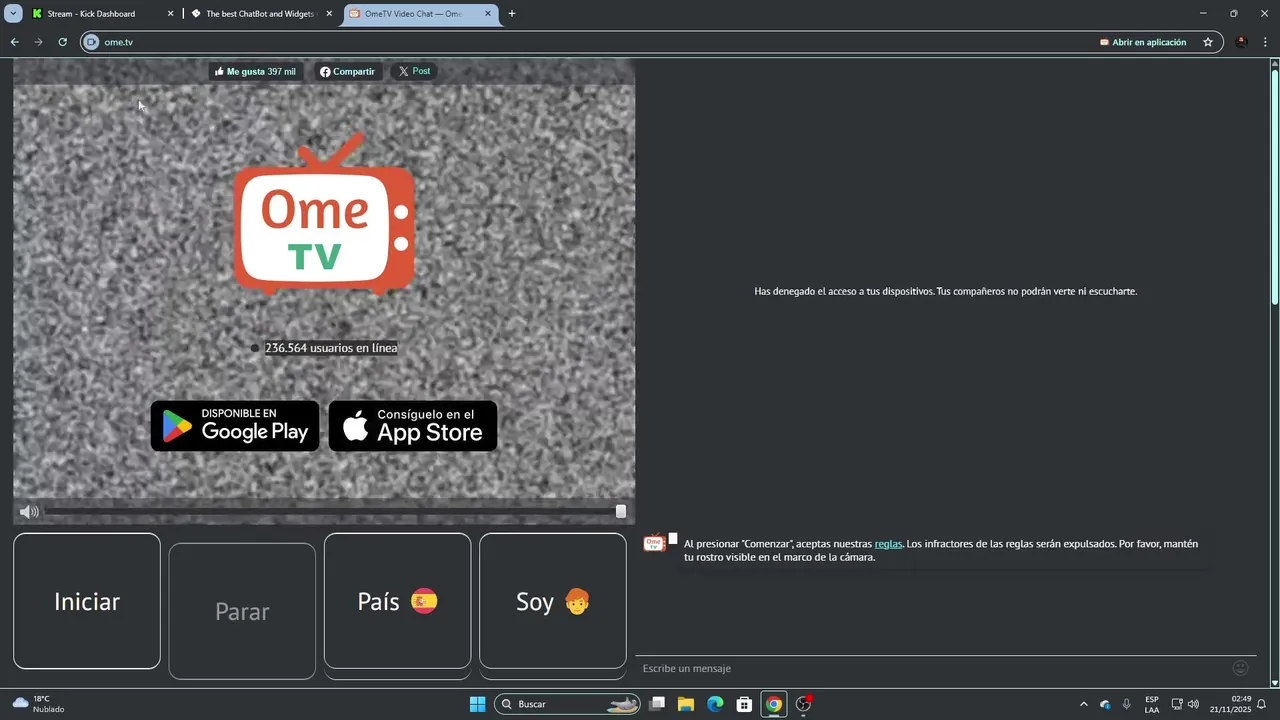Like the page with Me gusta button

(255, 72)
